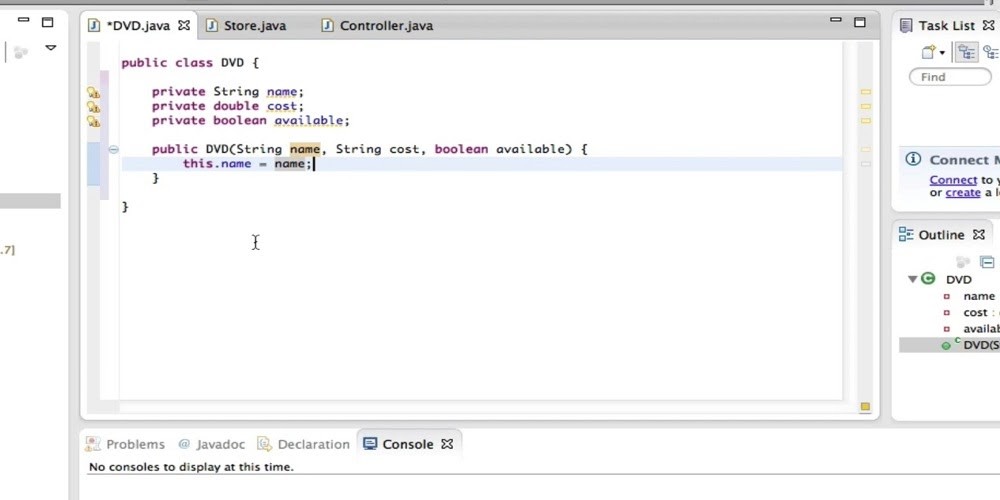Screen dimensions: 1000x500
Task: Close the DVD.java editor tab
Action: [x=184, y=26]
